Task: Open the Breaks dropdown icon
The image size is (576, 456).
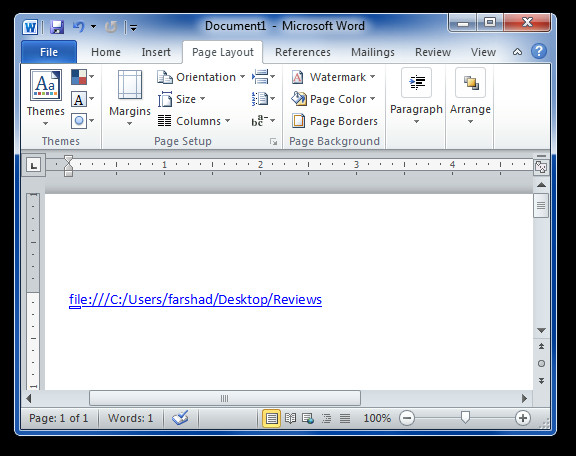Action: [x=263, y=77]
